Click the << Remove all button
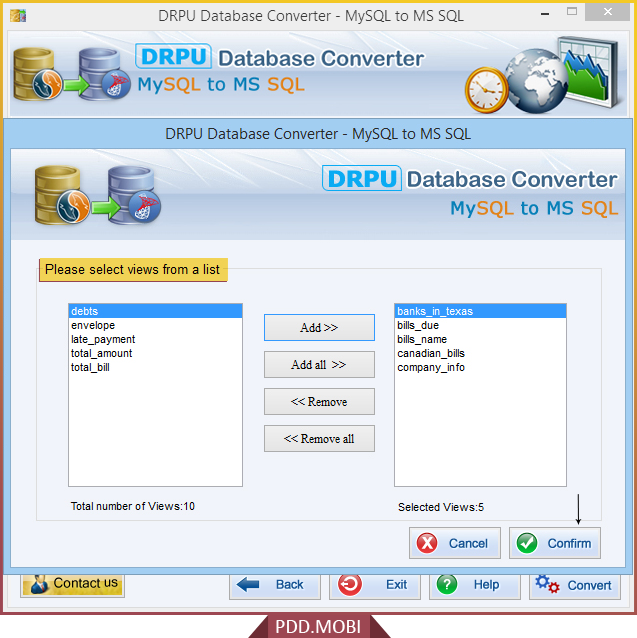637x638 pixels. click(319, 439)
